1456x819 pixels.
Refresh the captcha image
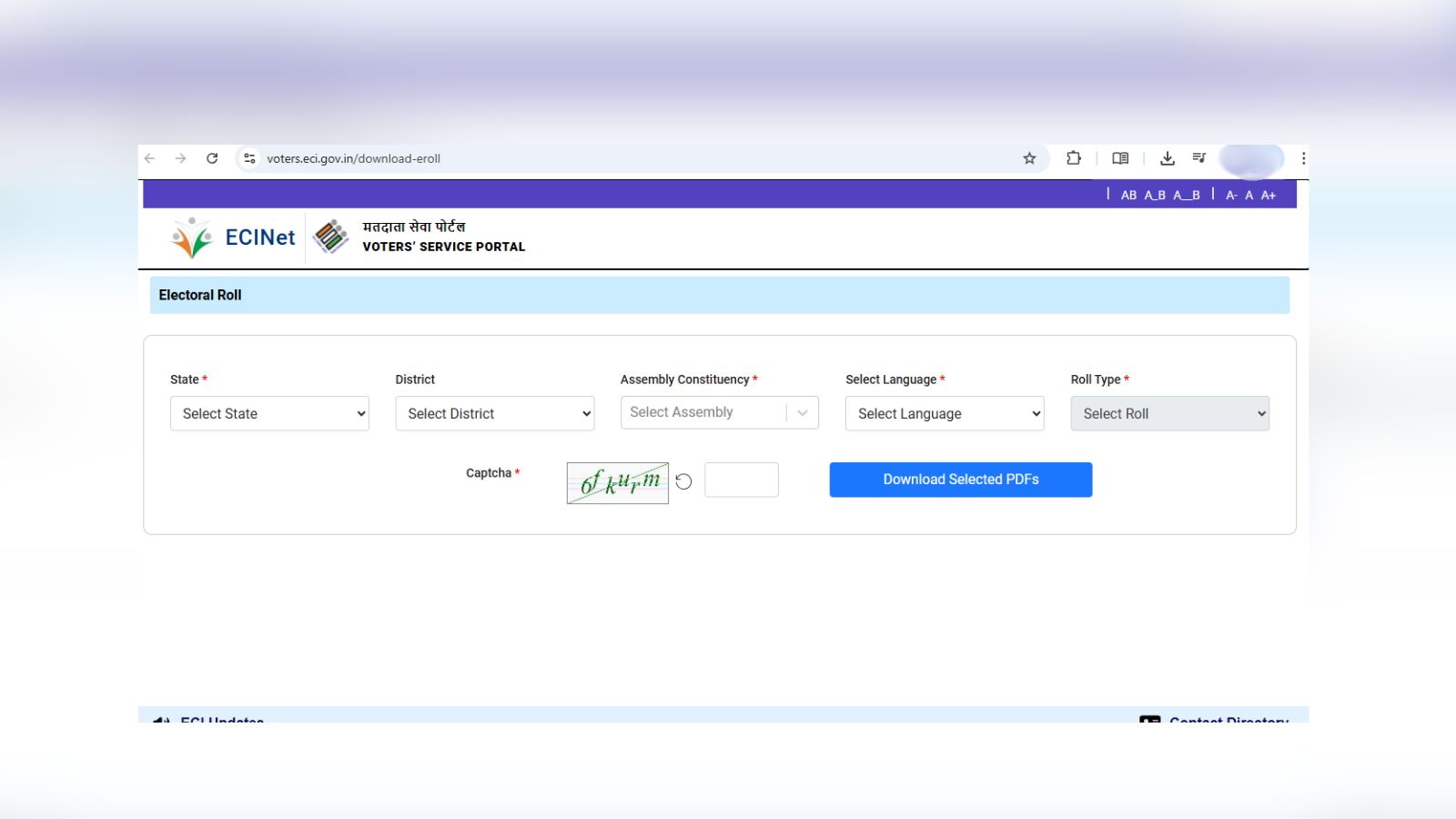[x=683, y=481]
